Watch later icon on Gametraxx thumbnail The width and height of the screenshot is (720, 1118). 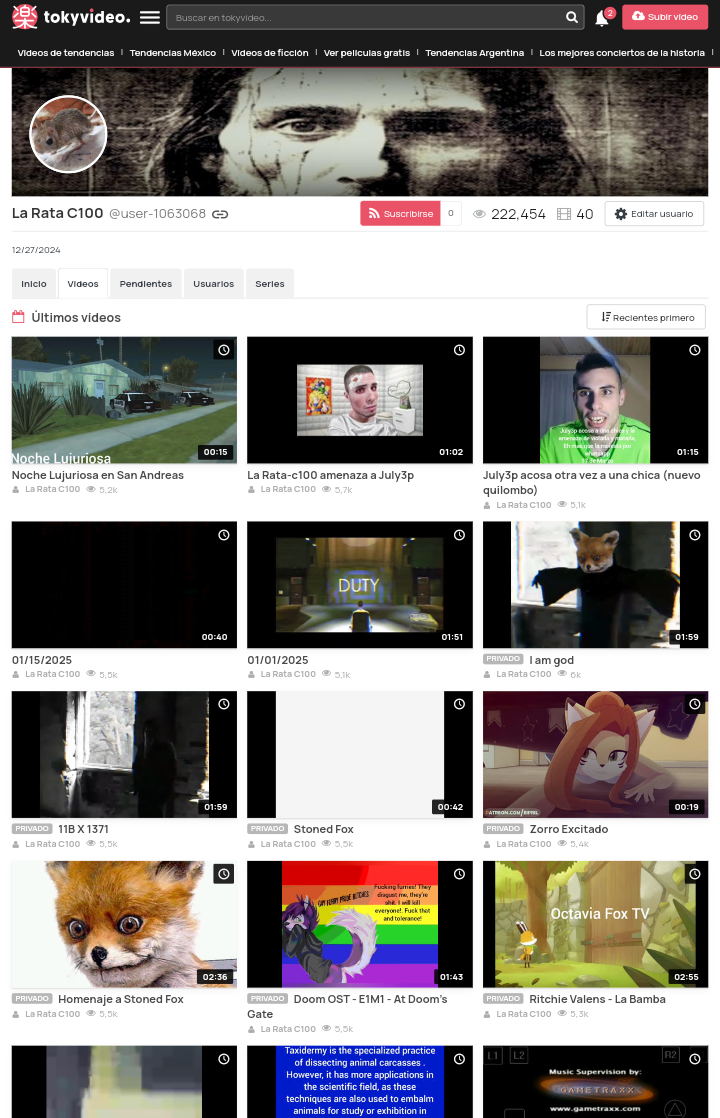pyautogui.click(x=694, y=1060)
